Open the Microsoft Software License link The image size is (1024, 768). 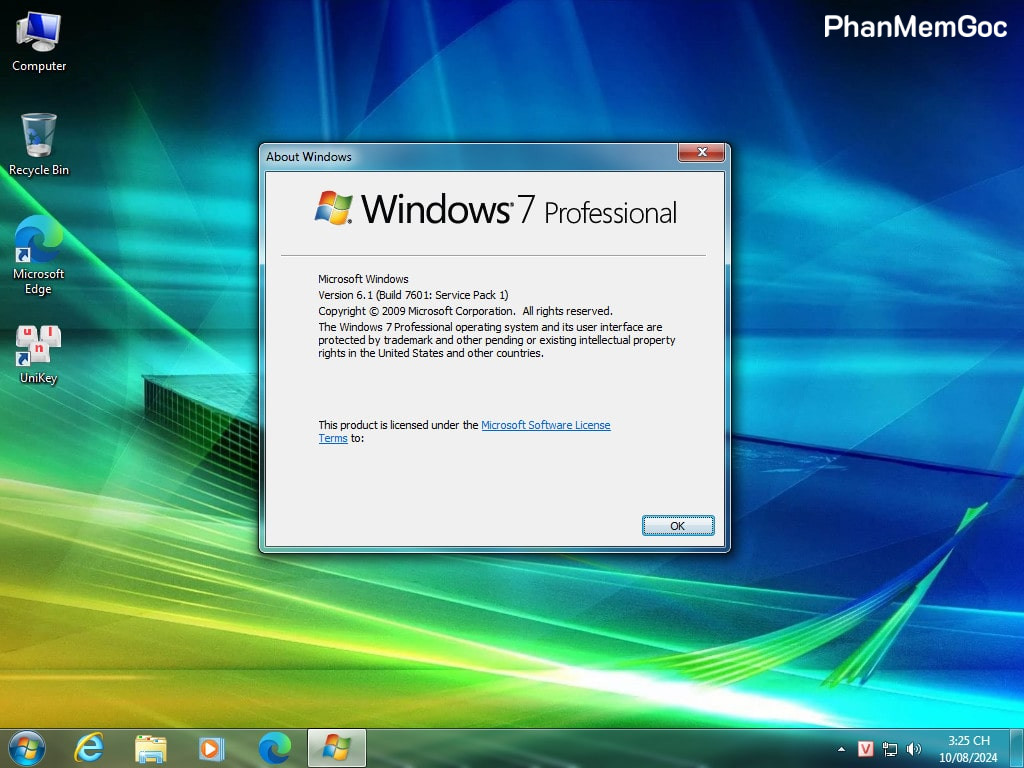[x=545, y=425]
